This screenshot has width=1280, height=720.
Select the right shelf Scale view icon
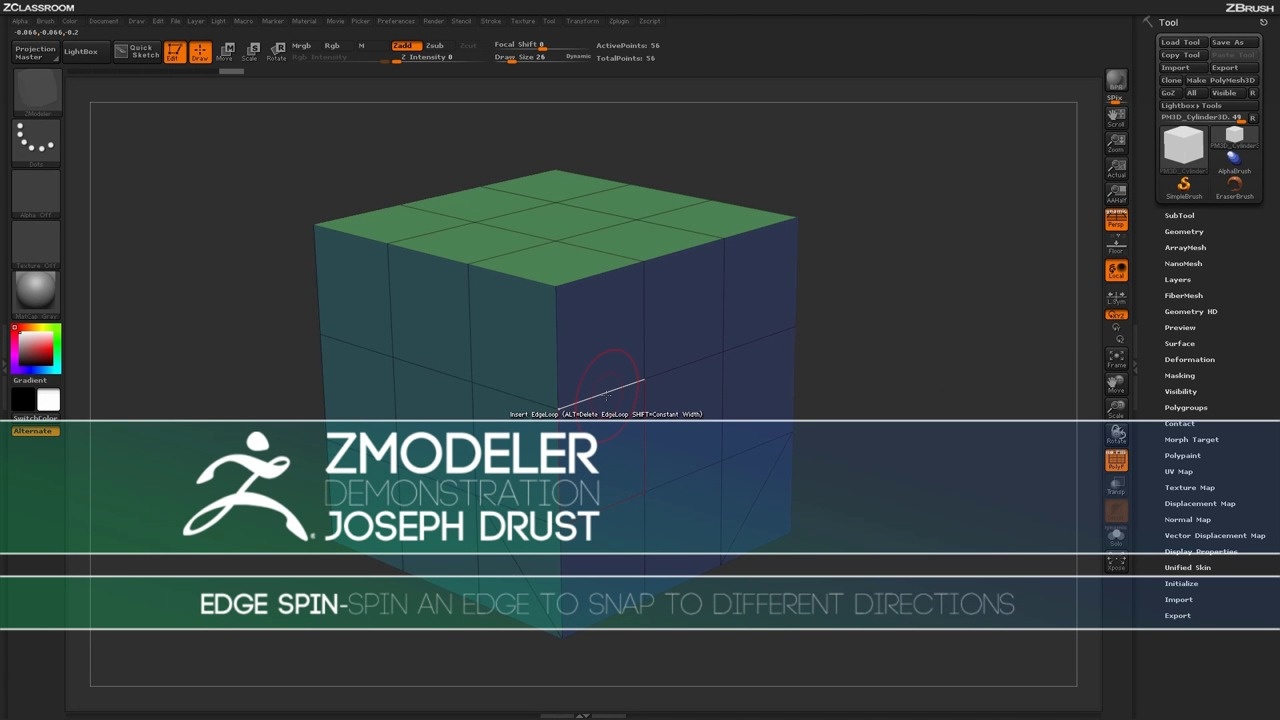[x=1116, y=408]
